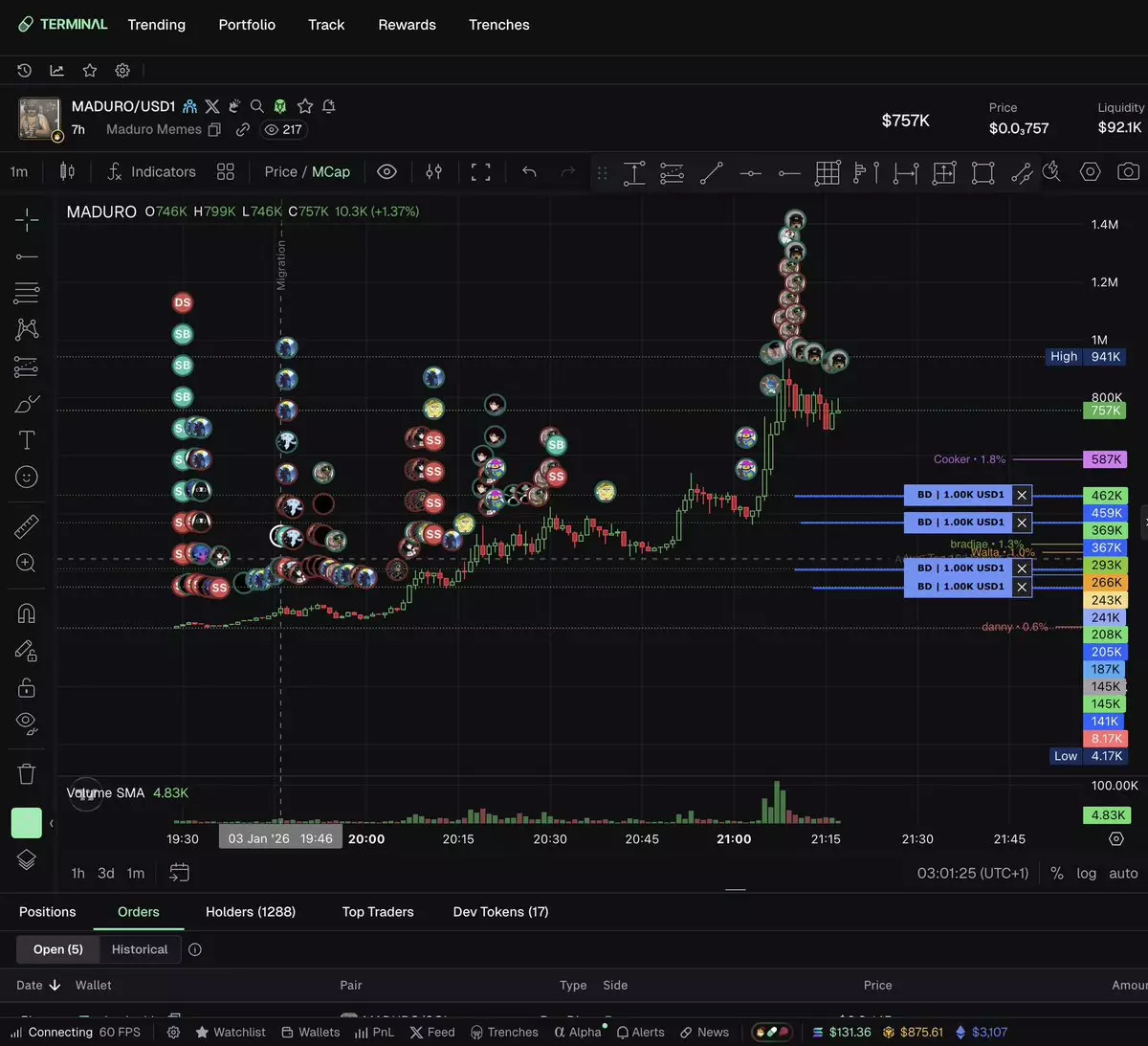1148x1046 pixels.
Task: Select the crosshair cursor tool
Action: coord(27,220)
